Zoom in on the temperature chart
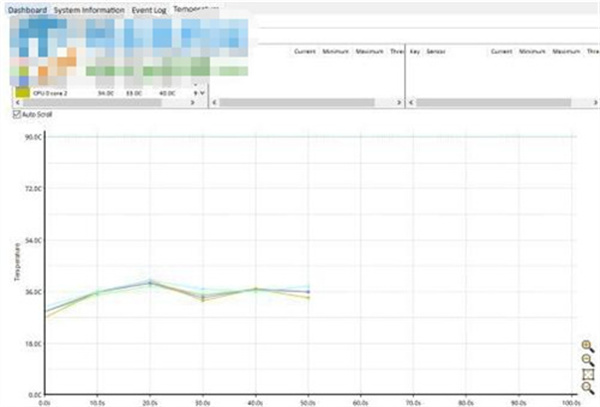This screenshot has height=407, width=600. pyautogui.click(x=587, y=346)
